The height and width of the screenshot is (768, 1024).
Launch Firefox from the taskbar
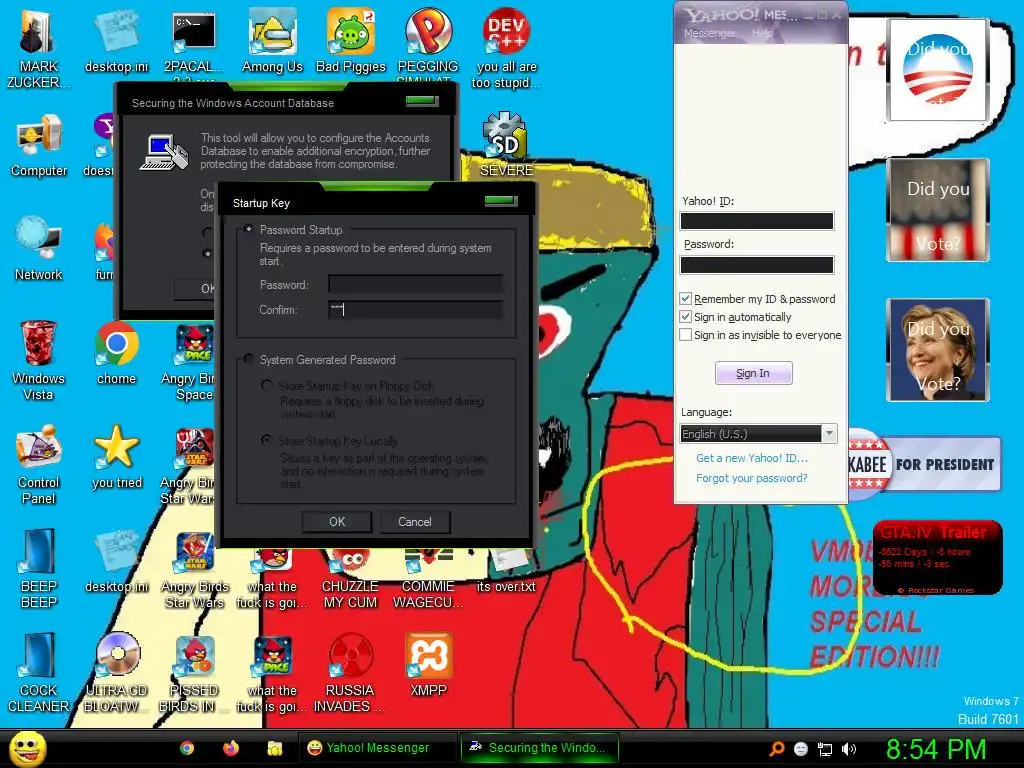[x=231, y=748]
